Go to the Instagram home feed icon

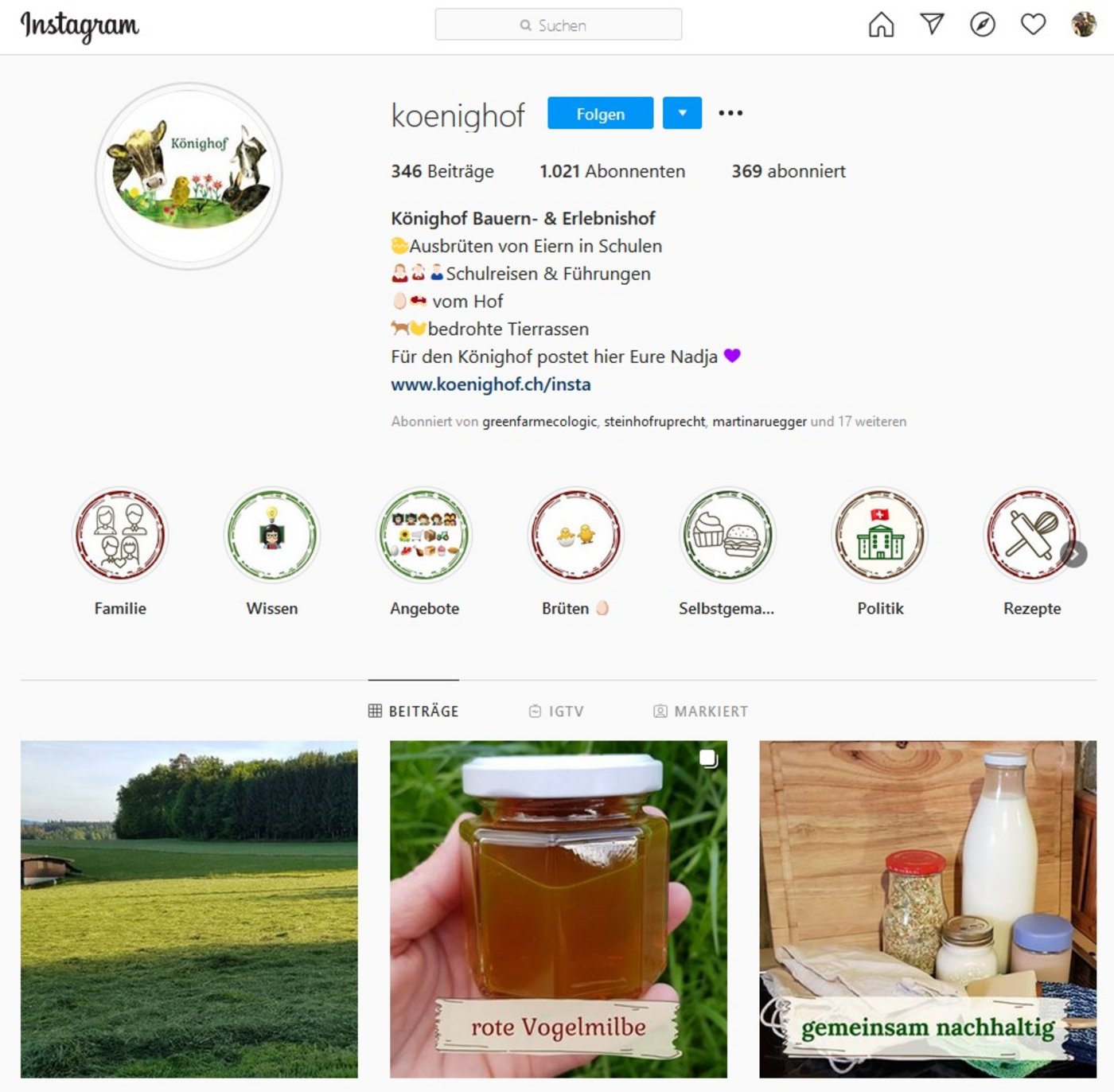click(881, 25)
